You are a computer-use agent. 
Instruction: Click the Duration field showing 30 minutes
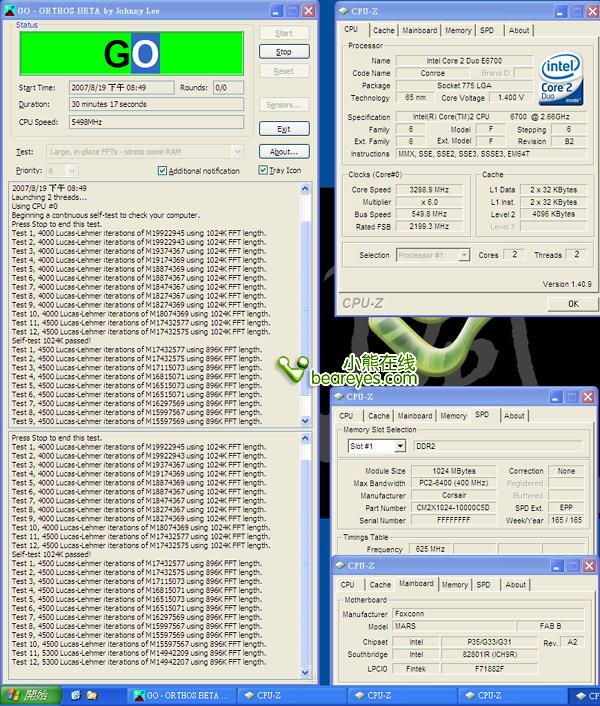[156, 104]
